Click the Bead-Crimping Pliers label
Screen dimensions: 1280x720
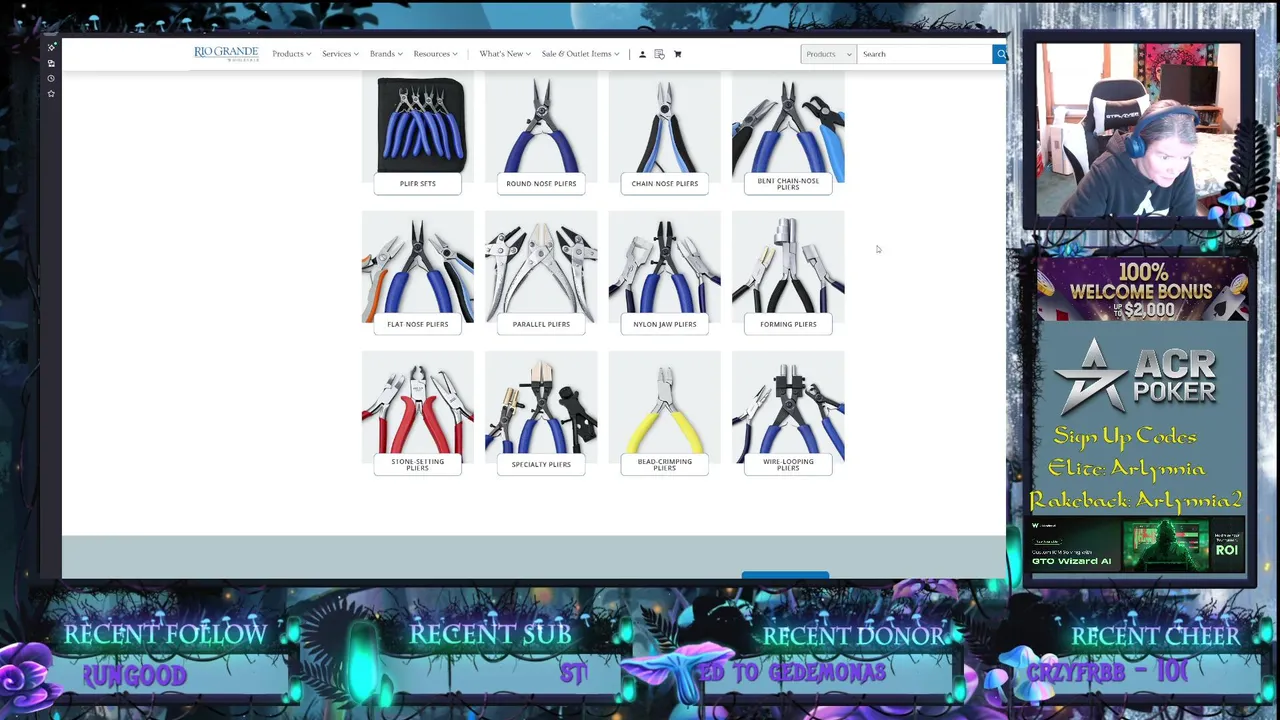click(665, 464)
